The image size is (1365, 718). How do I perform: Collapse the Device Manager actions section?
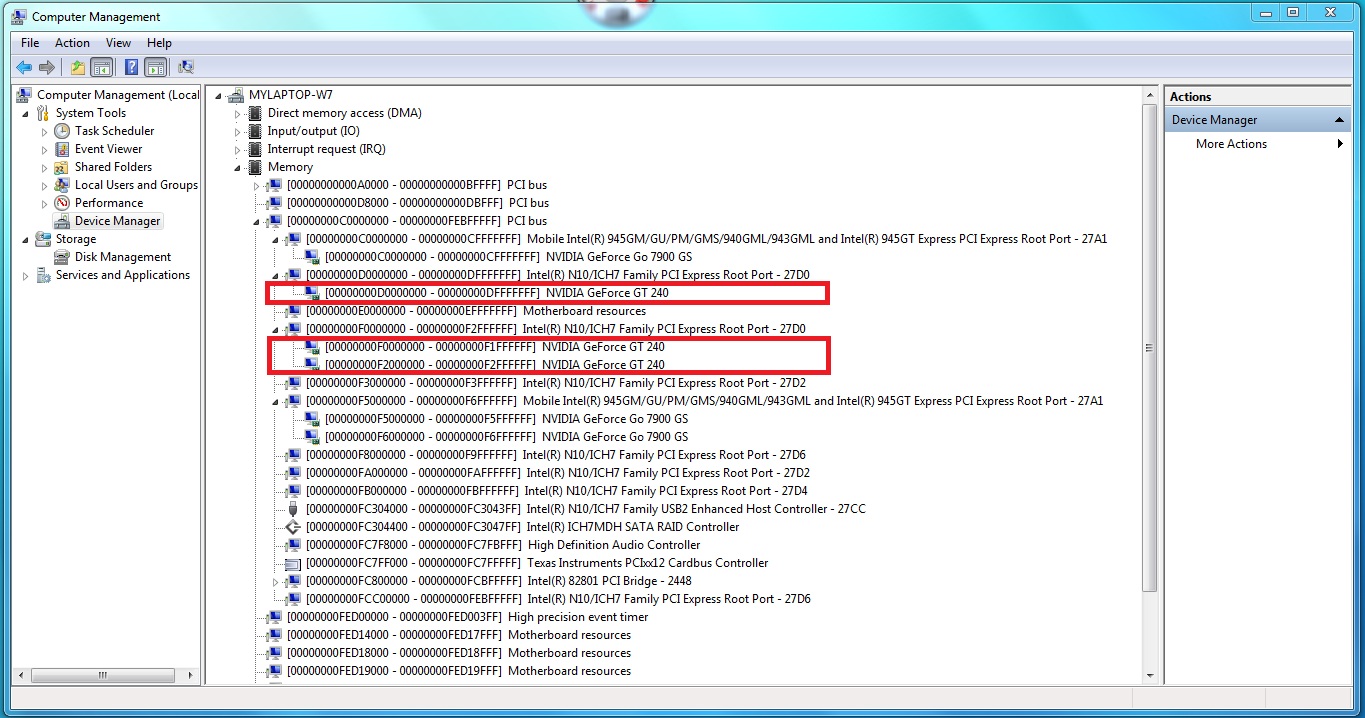[1340, 120]
